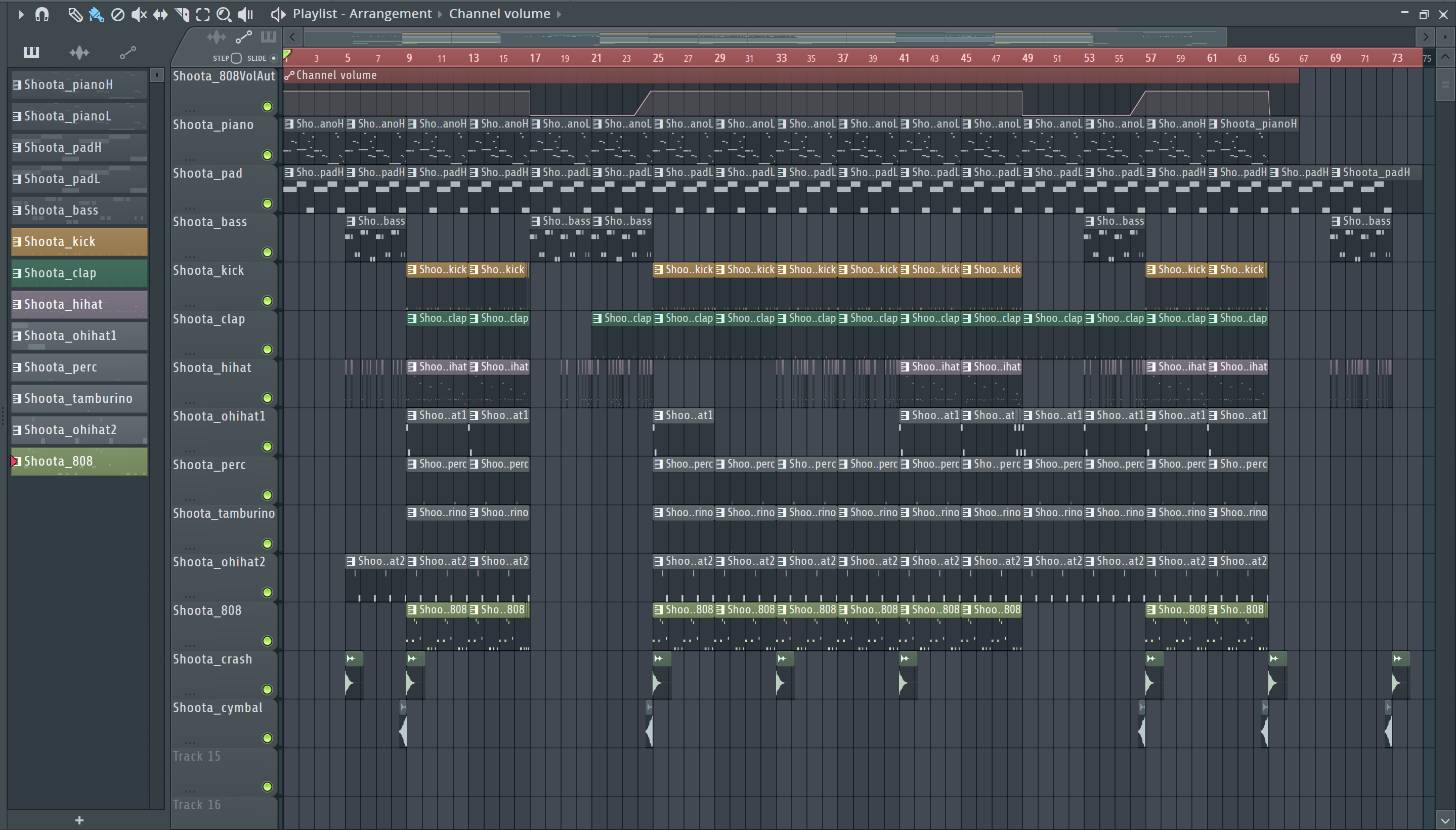Mute the Shoota_808 track
Image resolution: width=1456 pixels, height=830 pixels.
[267, 641]
